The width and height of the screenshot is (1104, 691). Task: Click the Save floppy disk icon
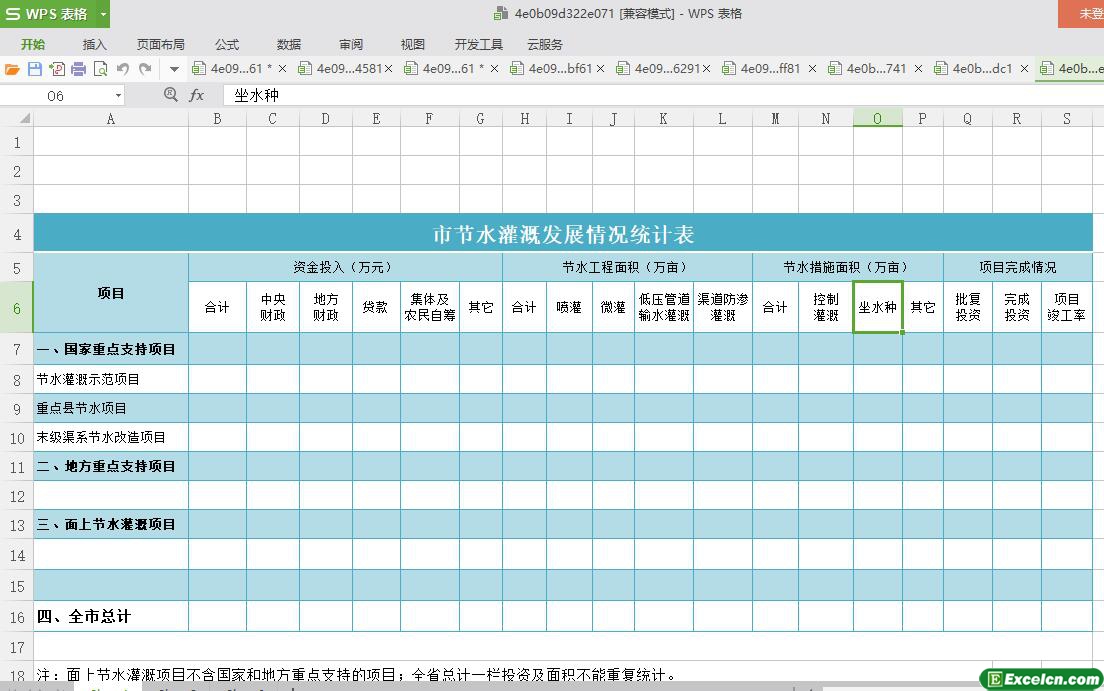click(x=34, y=69)
